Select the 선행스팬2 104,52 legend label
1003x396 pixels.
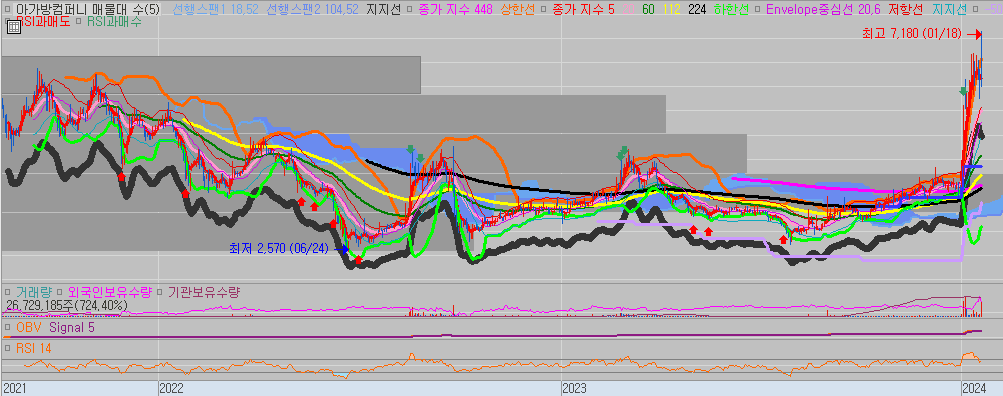pyautogui.click(x=312, y=10)
